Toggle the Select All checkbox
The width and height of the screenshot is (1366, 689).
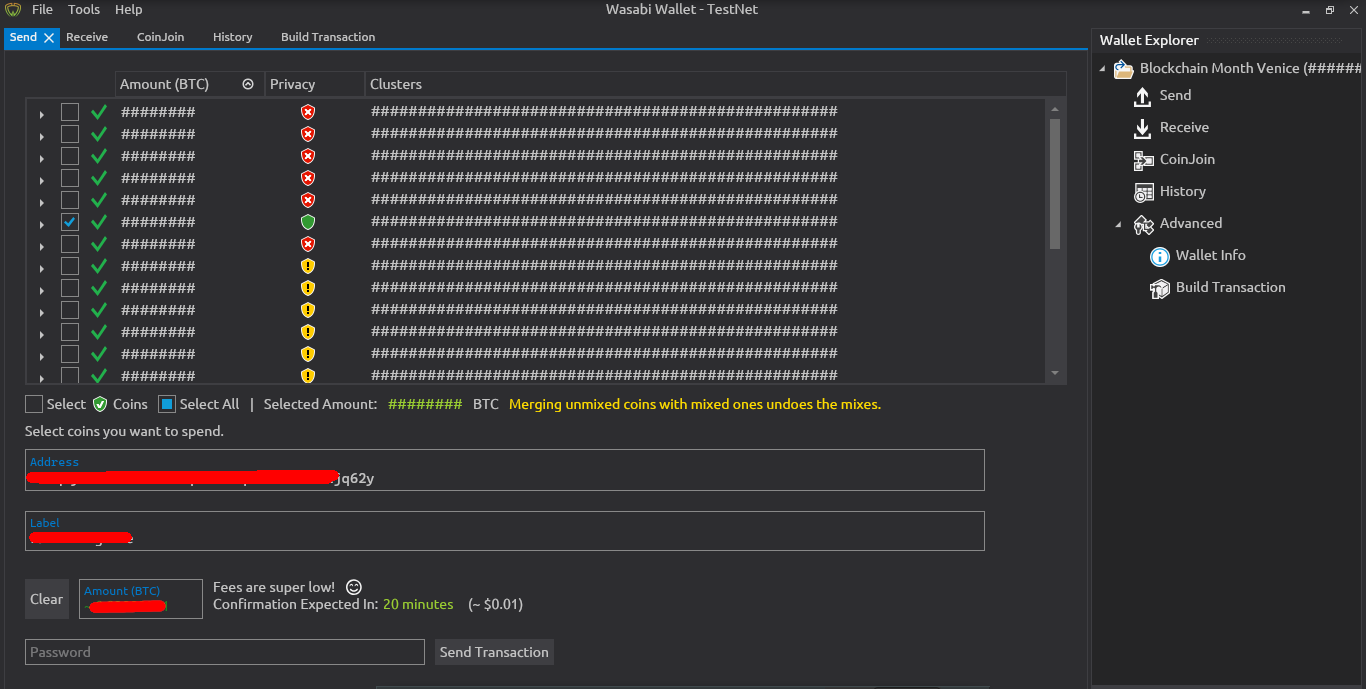[x=167, y=404]
